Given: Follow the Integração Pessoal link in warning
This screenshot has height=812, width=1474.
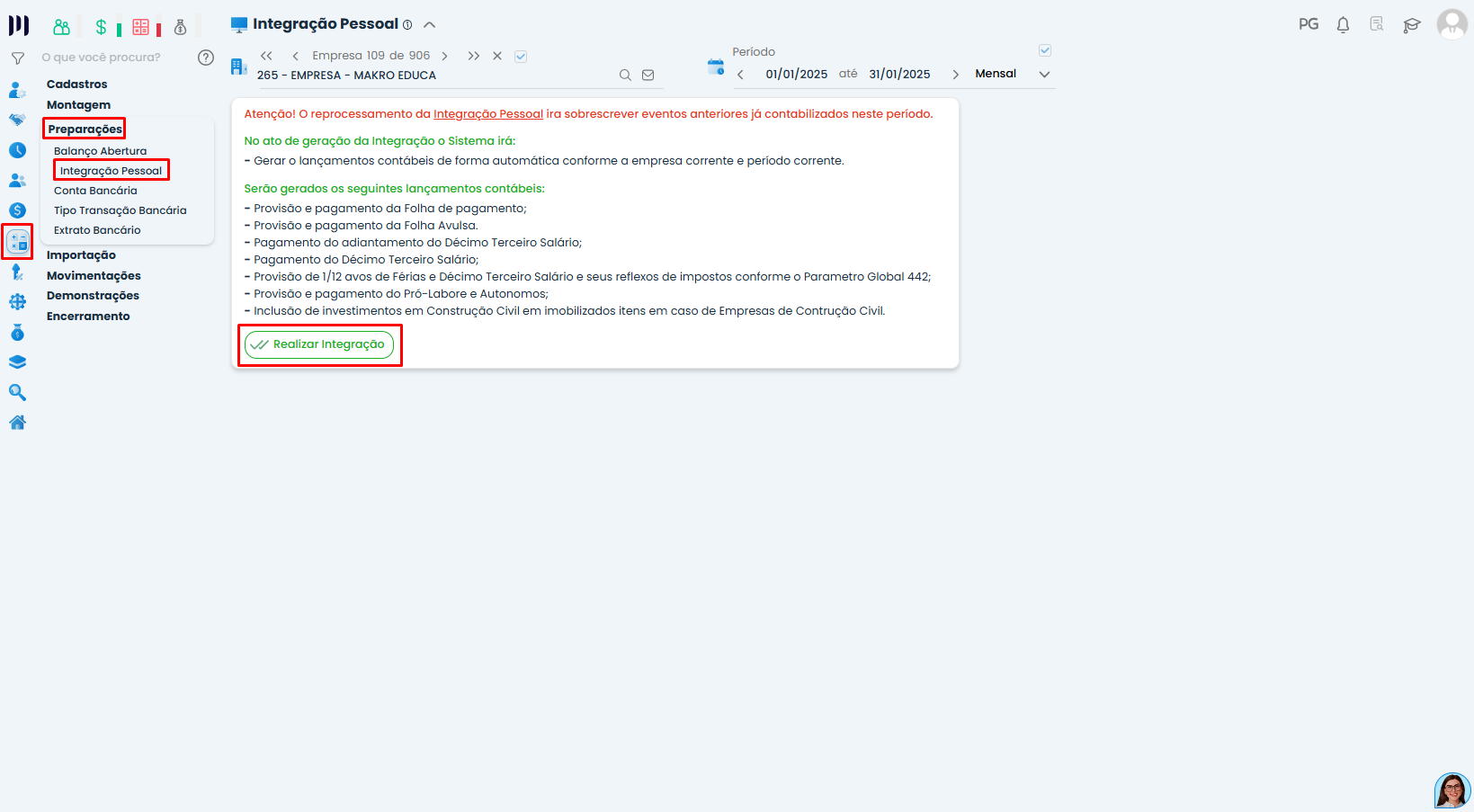Looking at the screenshot, I should click(x=487, y=114).
